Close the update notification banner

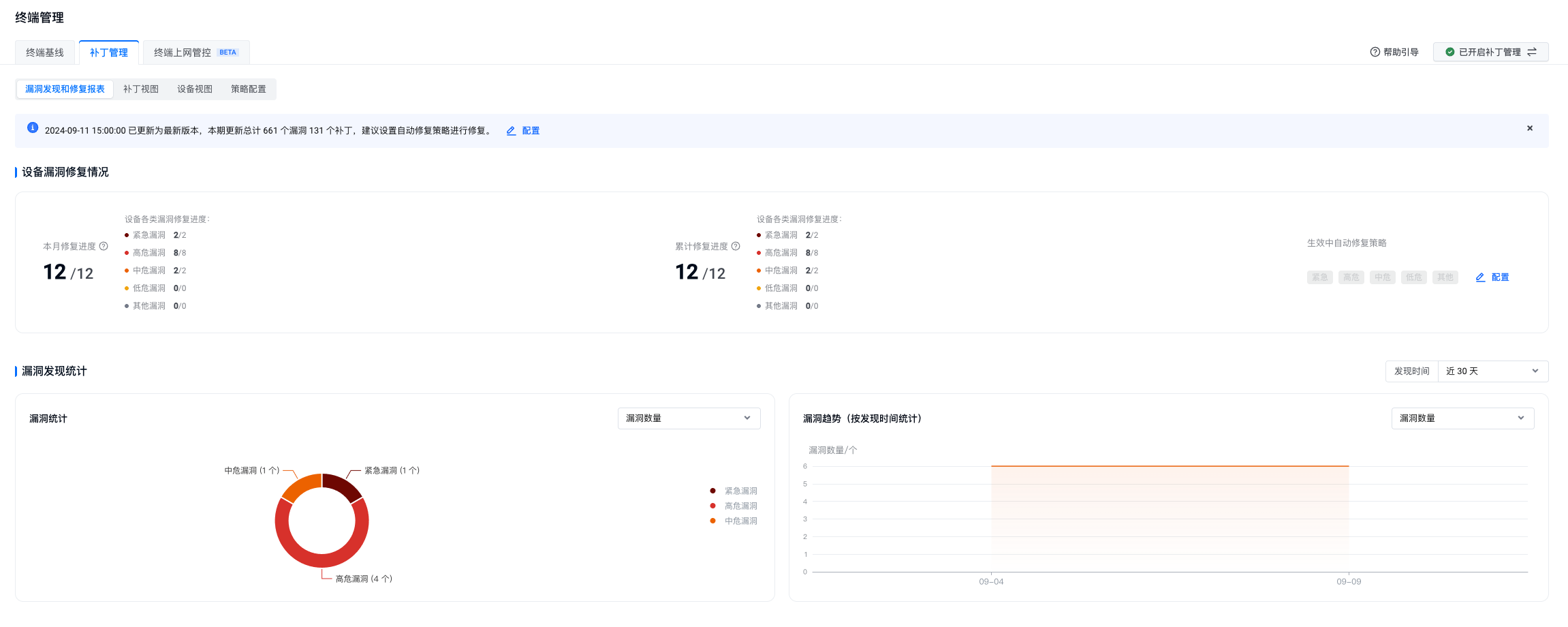[x=1530, y=128]
